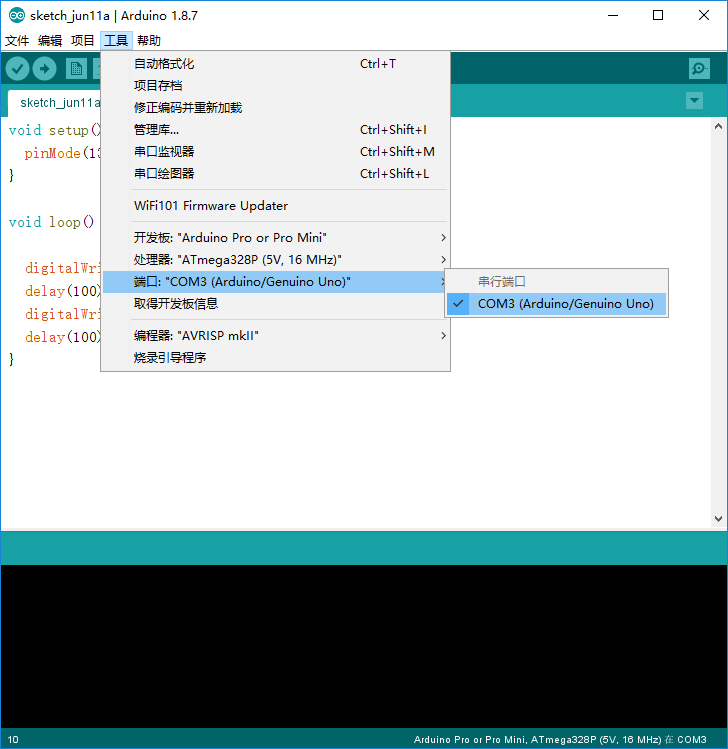Click the line number 10 indicator
The width and height of the screenshot is (728, 749).
(x=13, y=739)
